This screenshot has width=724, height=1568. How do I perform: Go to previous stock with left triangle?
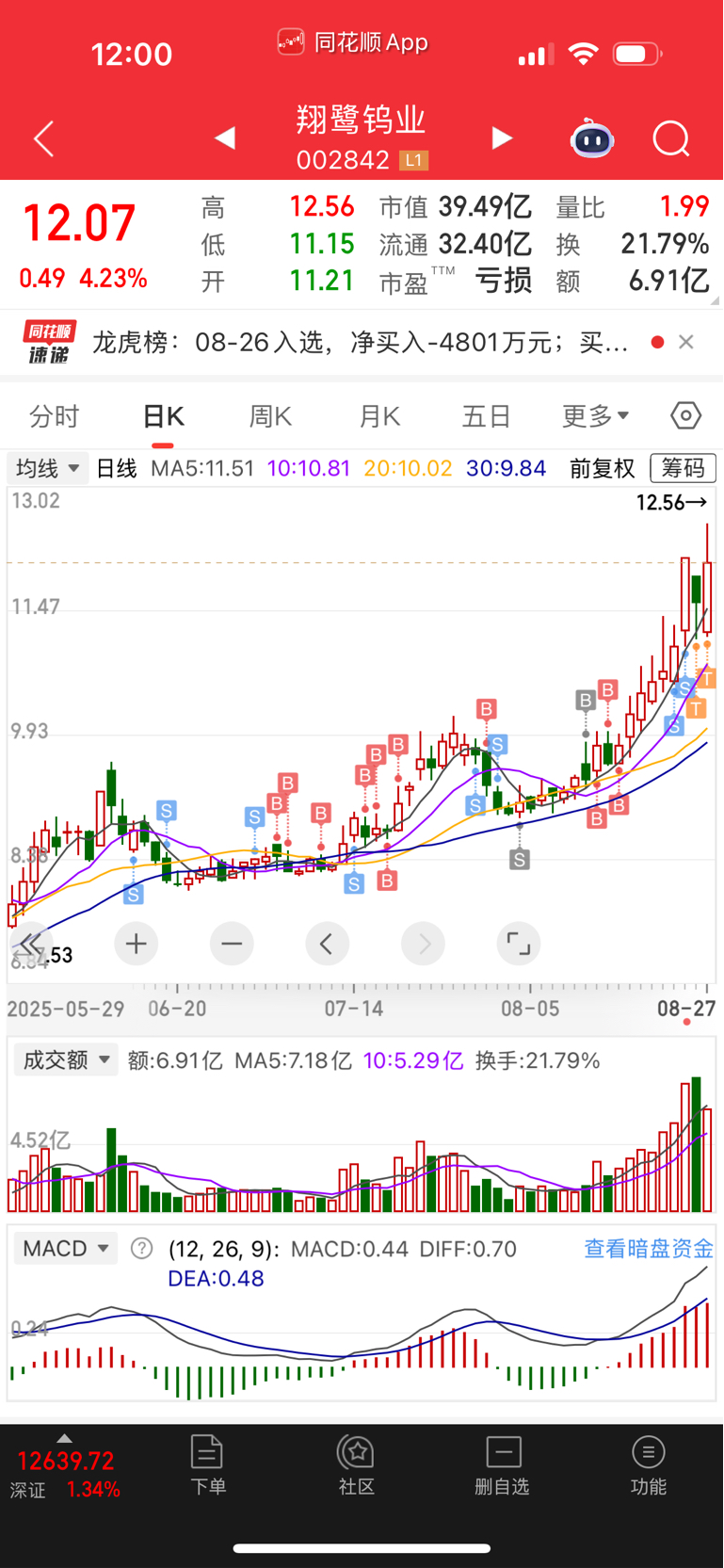[224, 138]
